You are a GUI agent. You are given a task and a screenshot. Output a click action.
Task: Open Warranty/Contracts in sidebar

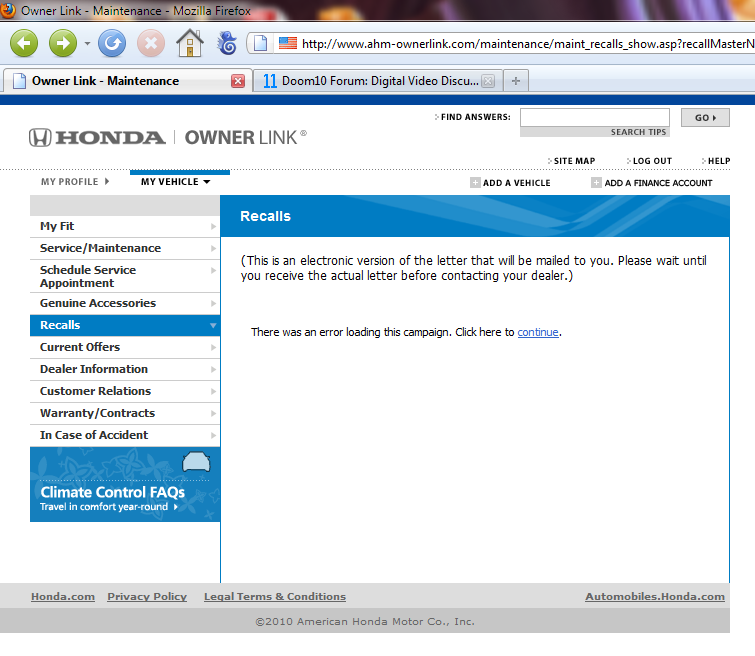[125, 413]
